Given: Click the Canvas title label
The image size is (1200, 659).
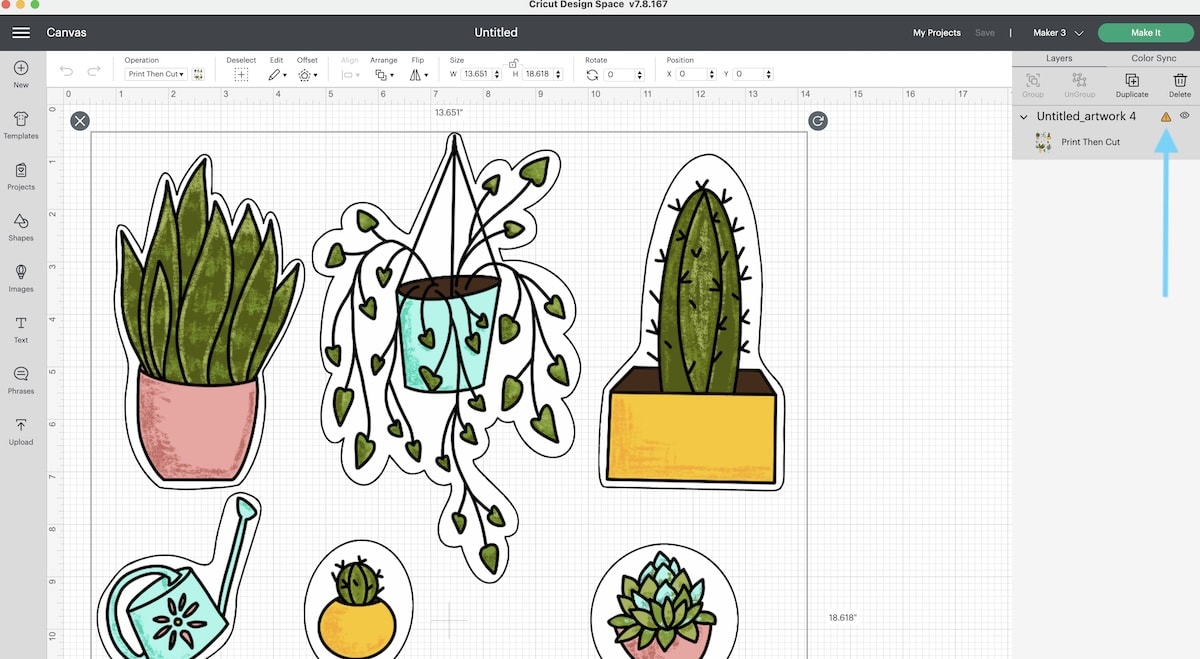Looking at the screenshot, I should point(66,33).
